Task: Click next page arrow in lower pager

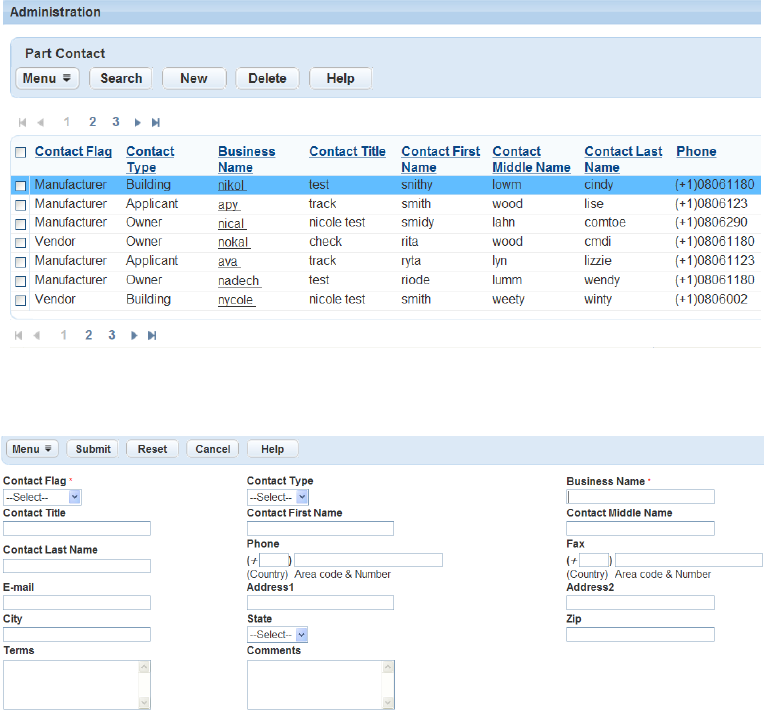Action: coord(134,336)
